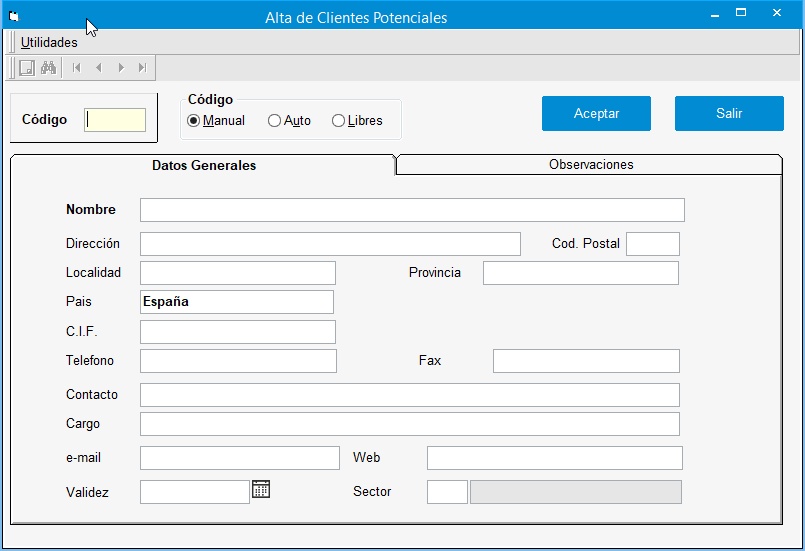Click the binoculars search icon
This screenshot has height=551, width=805.
click(48, 68)
